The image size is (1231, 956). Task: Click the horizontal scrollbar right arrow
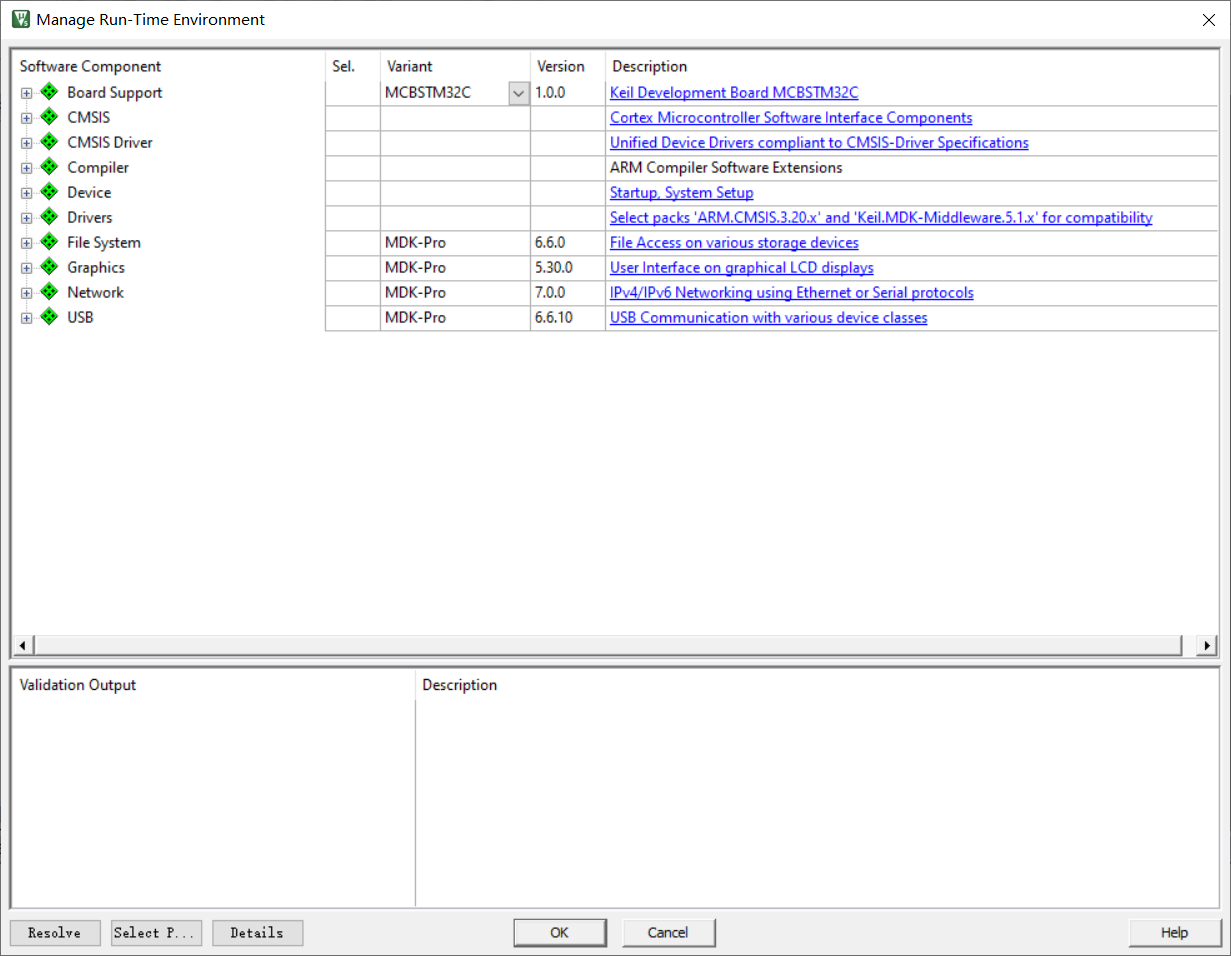tap(1208, 645)
